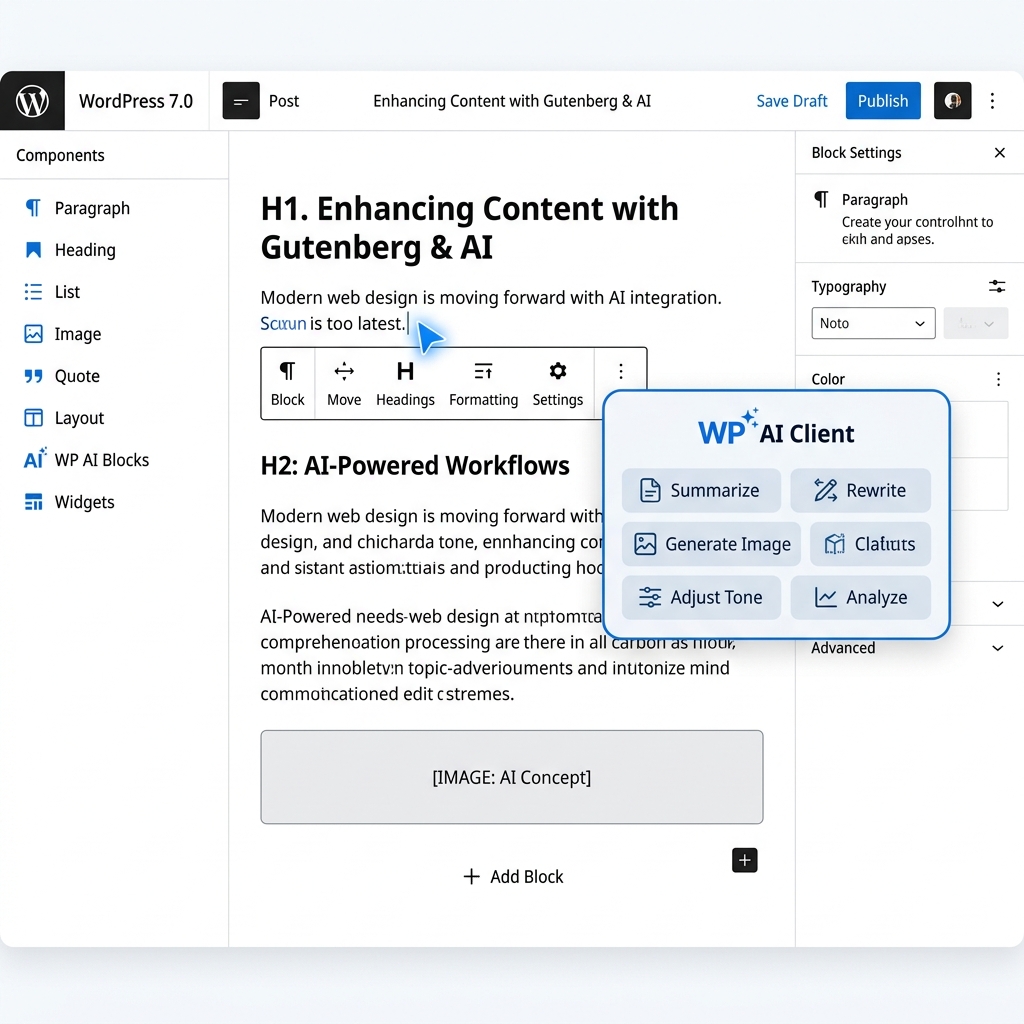Image resolution: width=1024 pixels, height=1024 pixels.
Task: Click the WP AI Client title logo
Action: coord(776,429)
